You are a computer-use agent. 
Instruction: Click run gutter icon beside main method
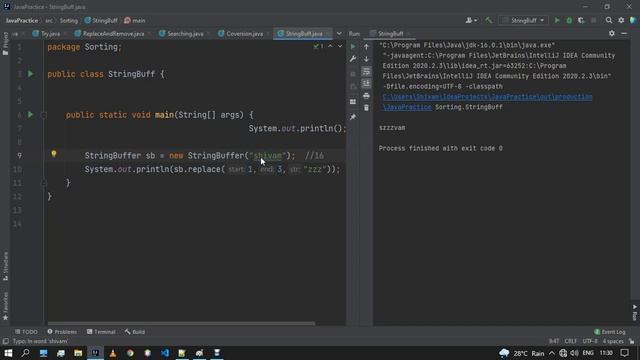30,115
